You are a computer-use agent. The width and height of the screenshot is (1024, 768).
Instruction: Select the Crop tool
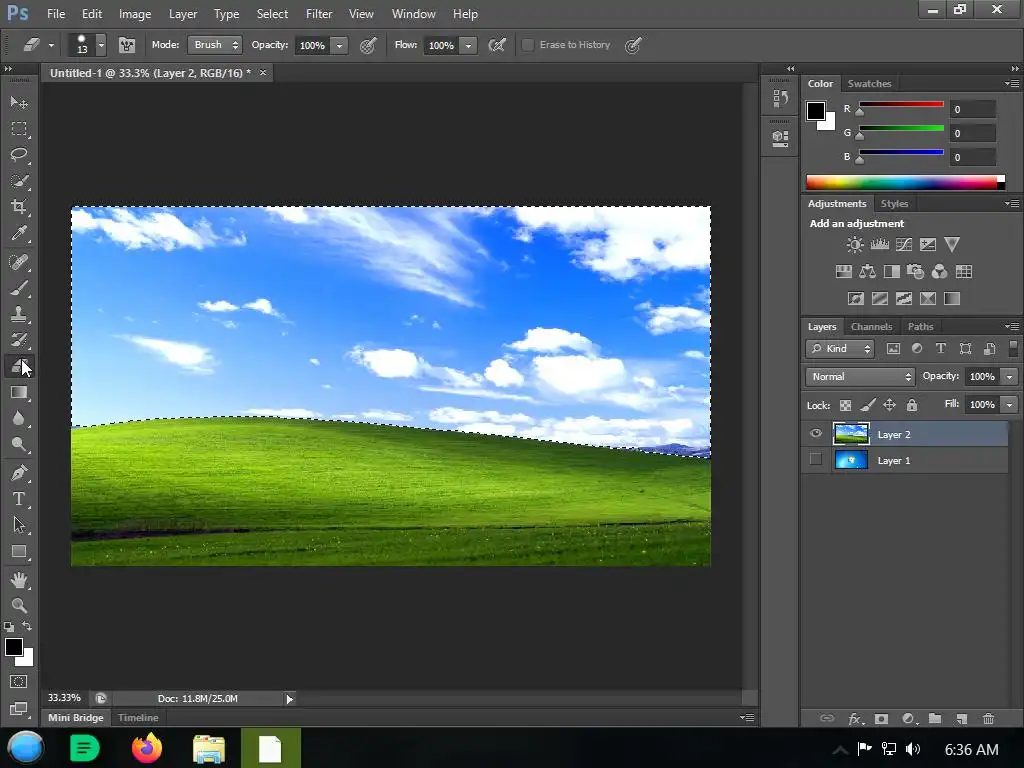tap(19, 207)
